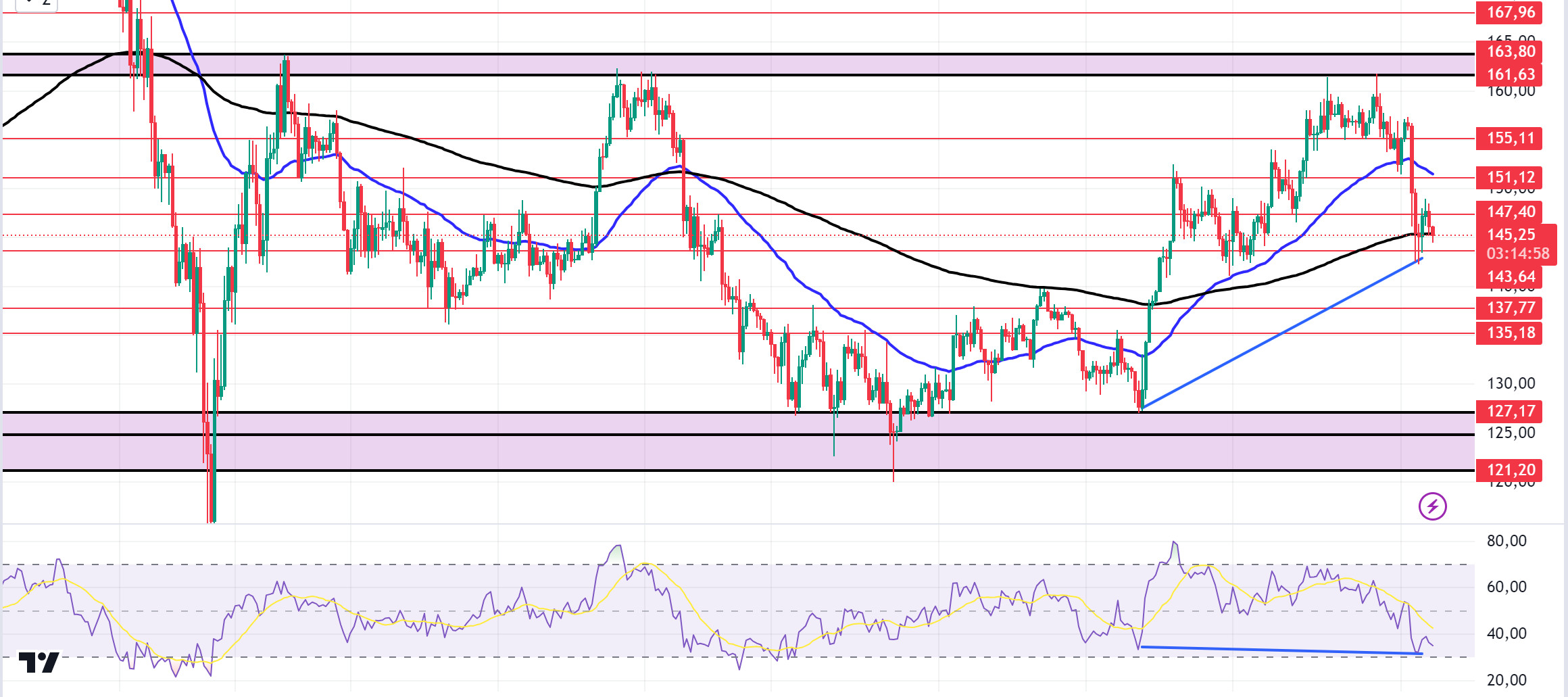Select the flat blue trendline on RSI pane
The image size is (1568, 697).
[1281, 650]
